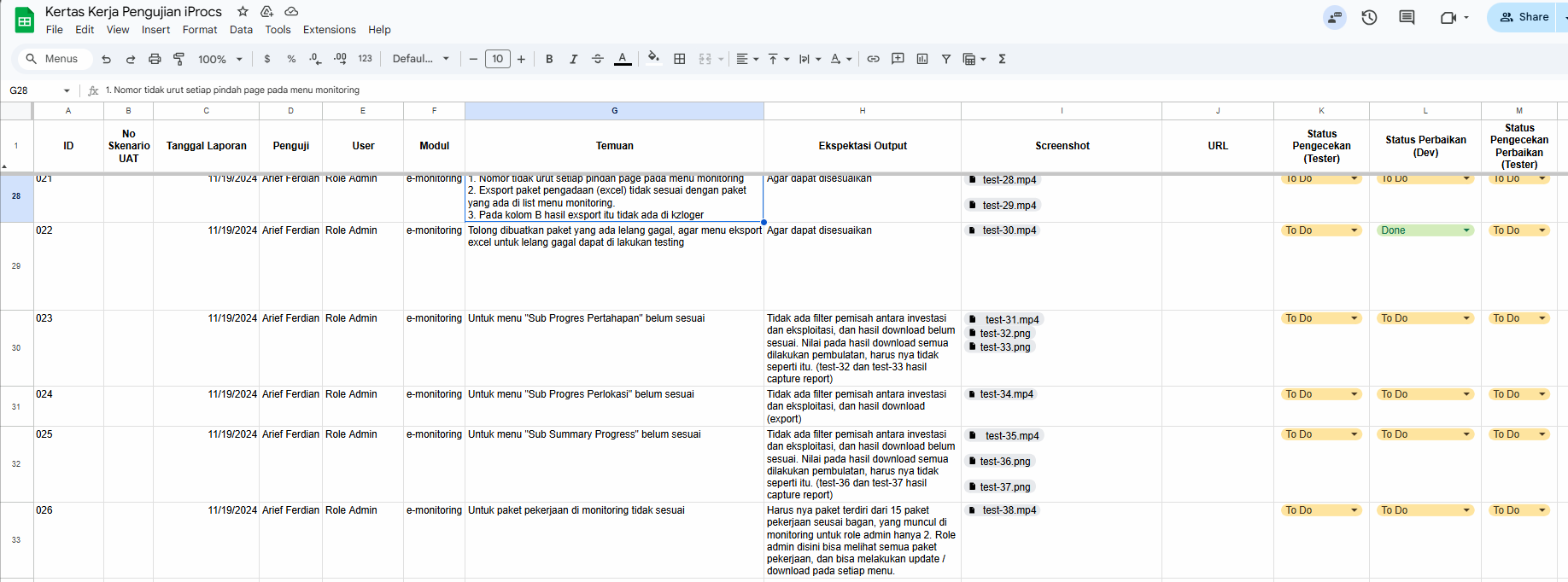Screen dimensions: 1568x582
Task: Insert a chart using the toolbar icon
Action: (x=922, y=59)
